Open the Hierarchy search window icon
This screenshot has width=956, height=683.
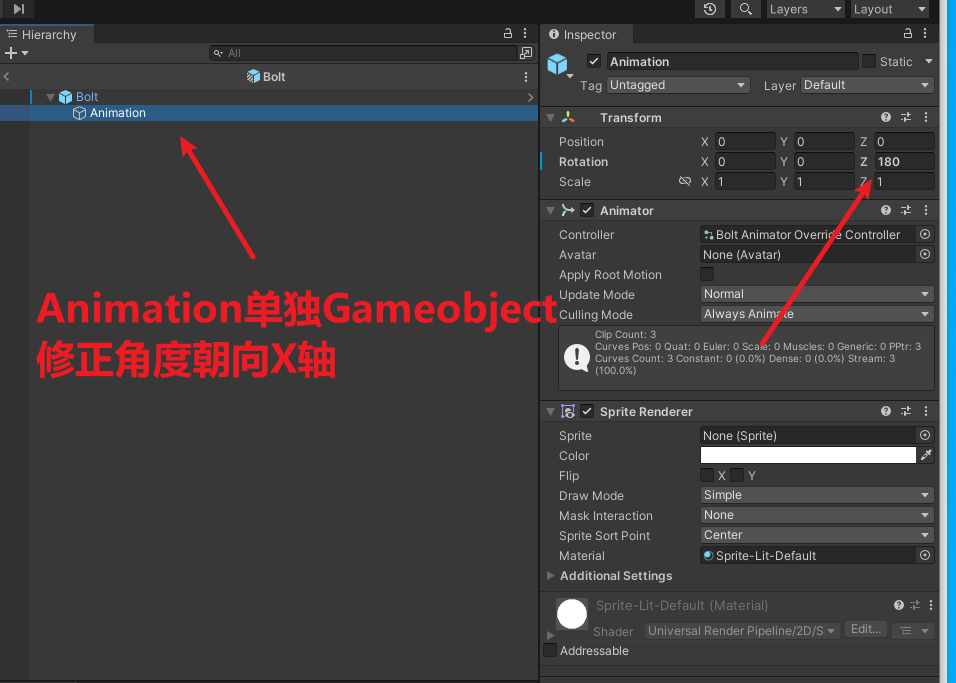click(526, 53)
